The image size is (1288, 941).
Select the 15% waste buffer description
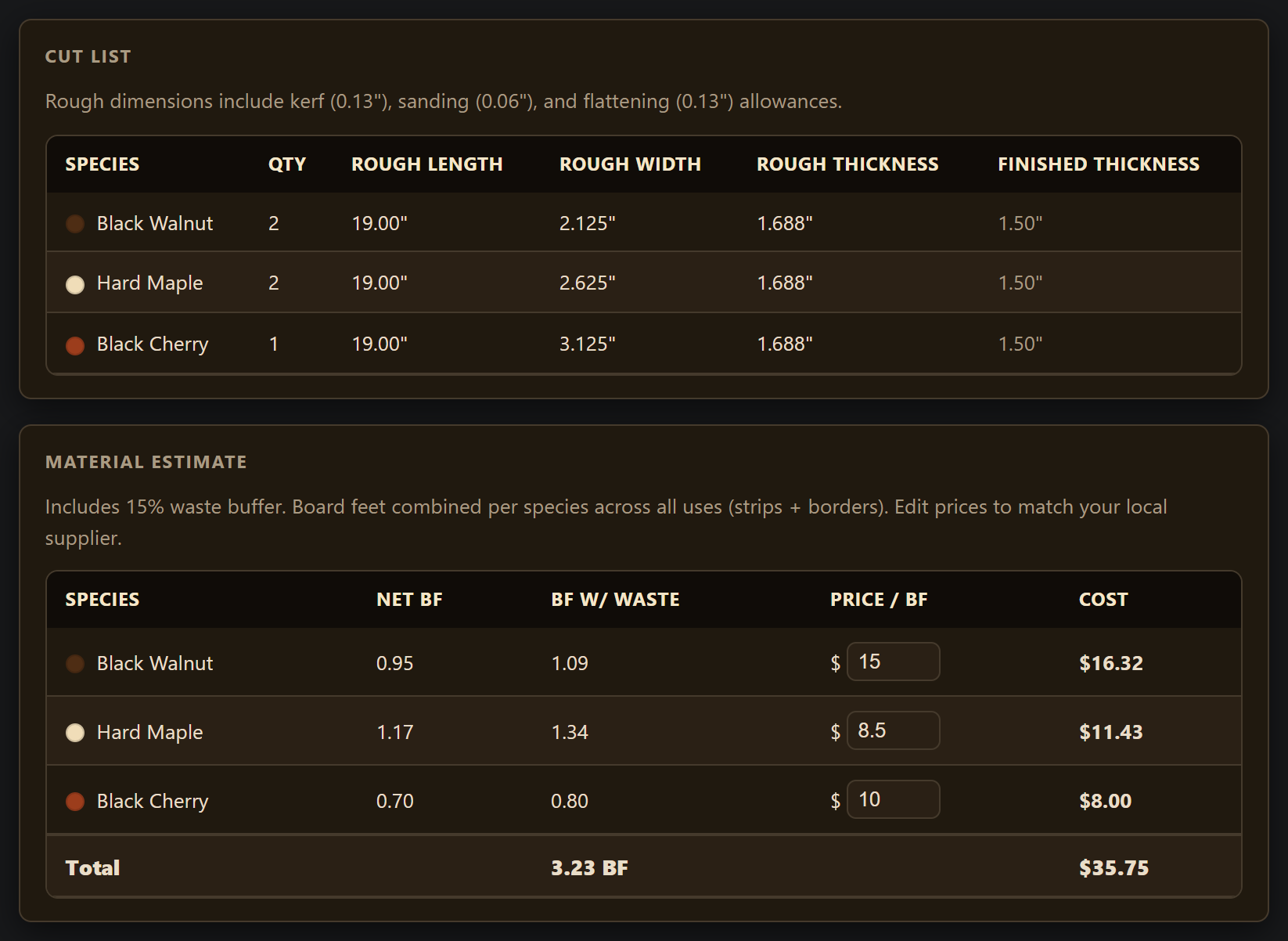click(x=606, y=522)
